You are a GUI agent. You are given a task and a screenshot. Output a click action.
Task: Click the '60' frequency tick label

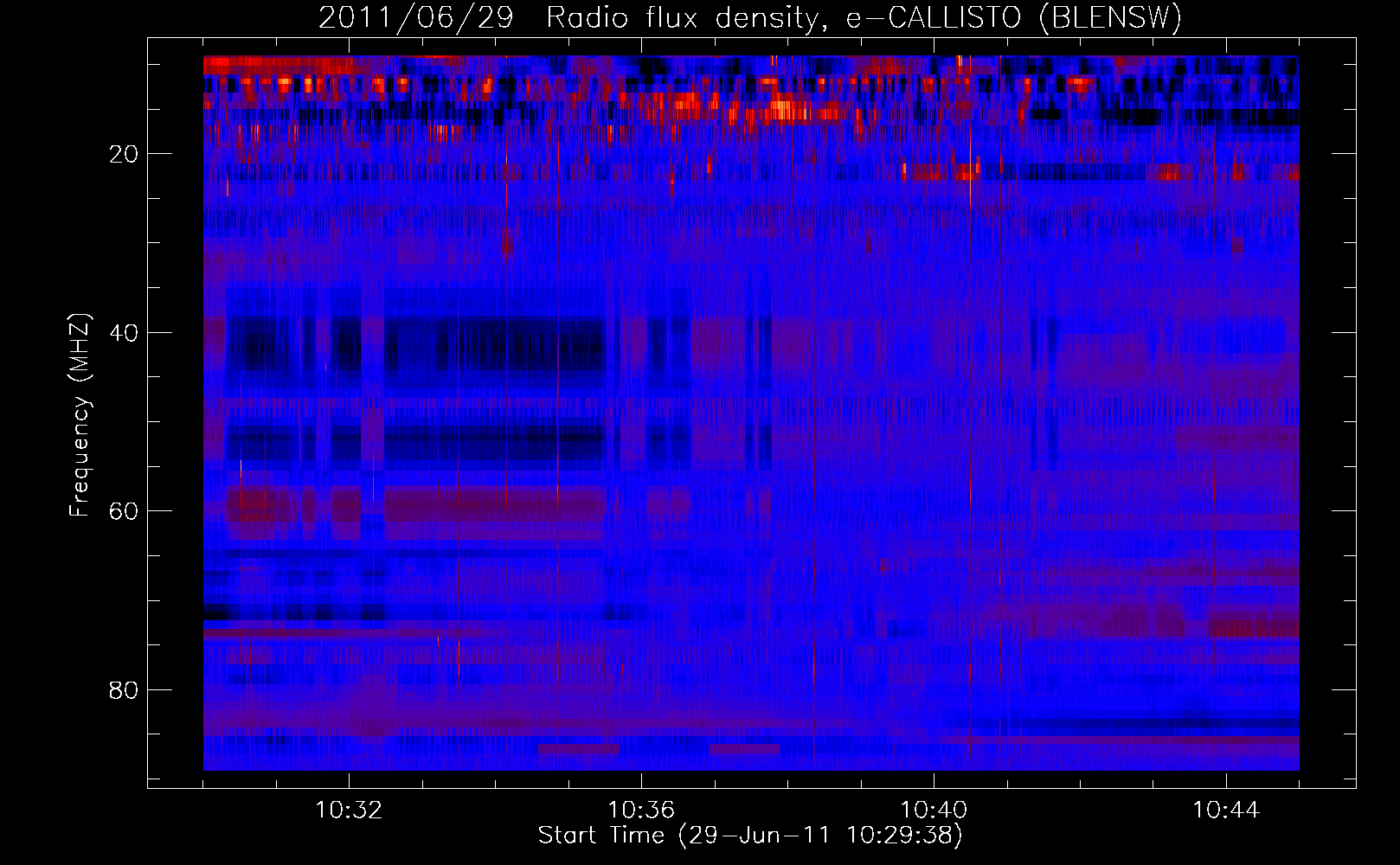pyautogui.click(x=125, y=511)
